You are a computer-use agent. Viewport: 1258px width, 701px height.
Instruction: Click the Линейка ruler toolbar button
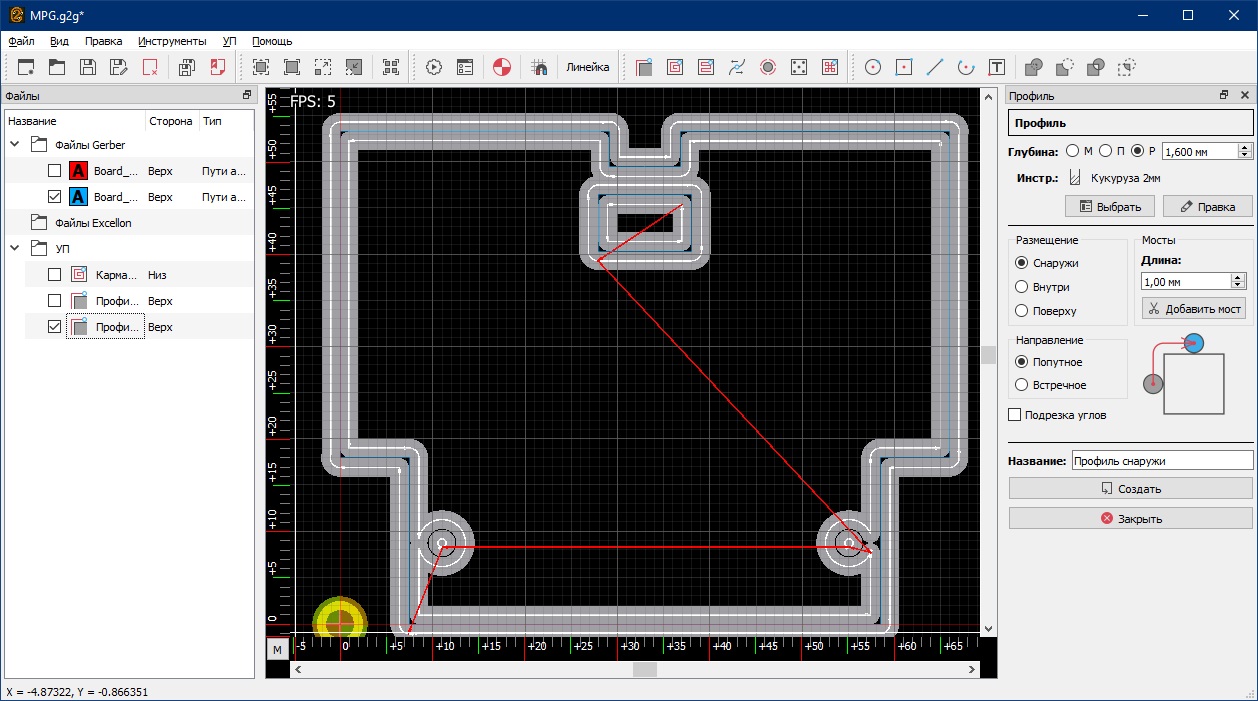587,67
